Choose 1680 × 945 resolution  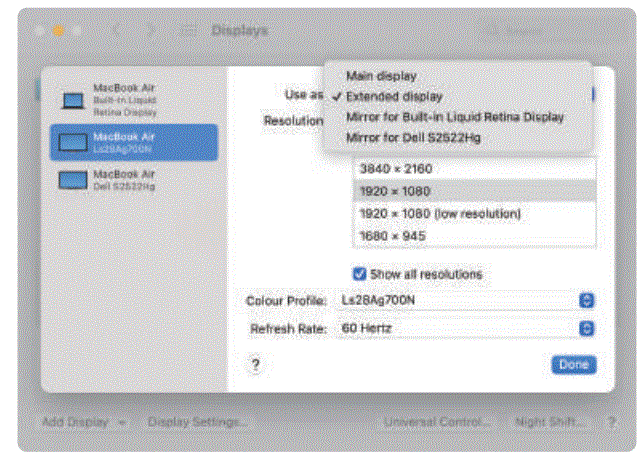pos(474,236)
